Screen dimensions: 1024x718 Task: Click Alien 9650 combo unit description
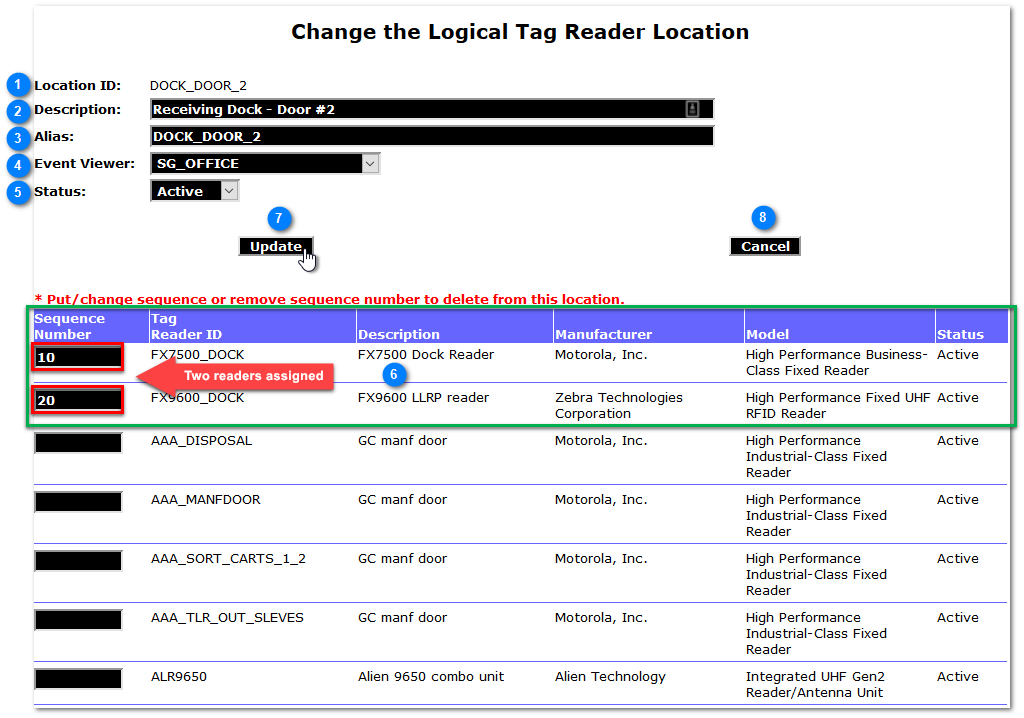point(431,676)
